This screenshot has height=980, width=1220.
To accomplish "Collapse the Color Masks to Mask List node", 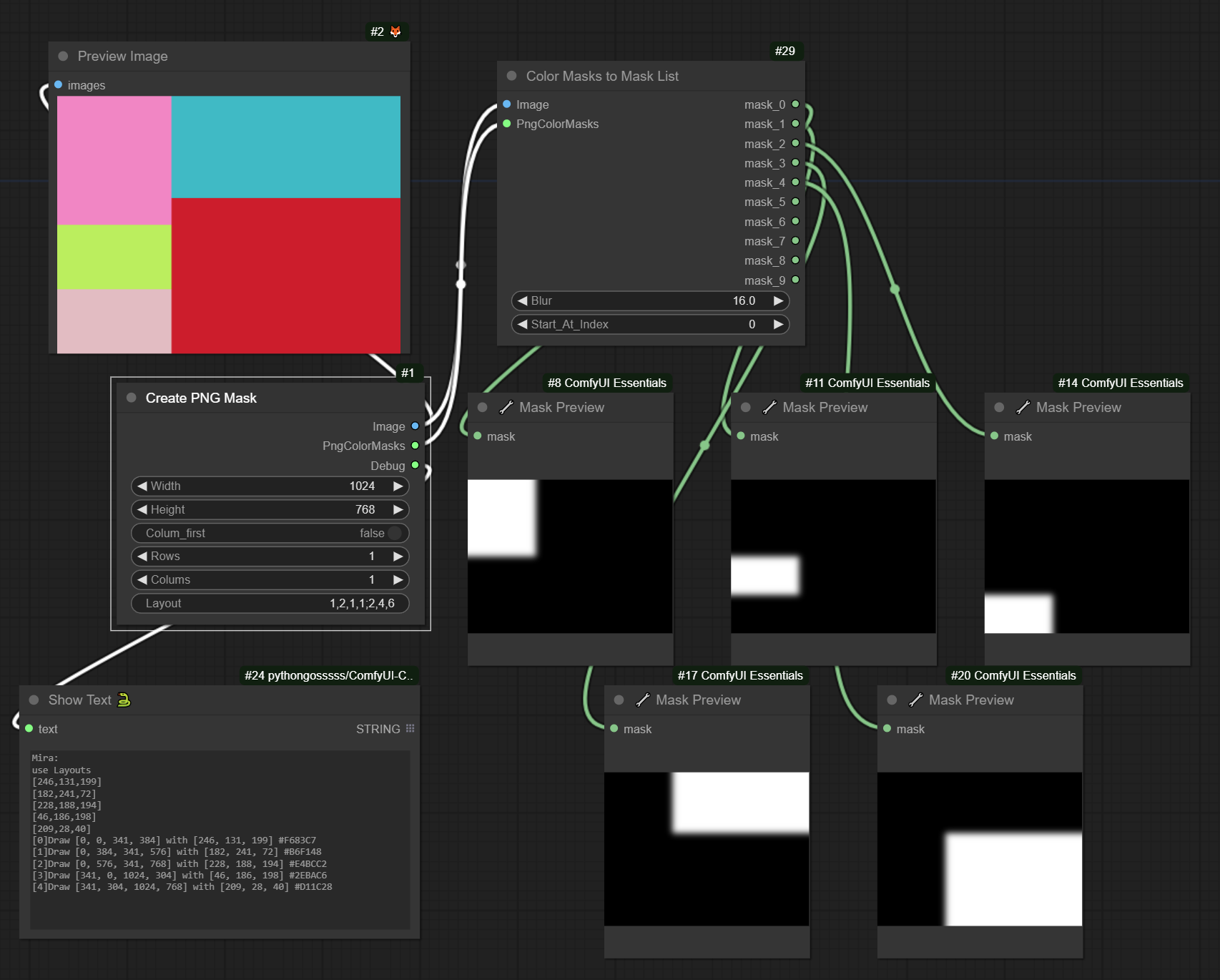I will [x=511, y=76].
